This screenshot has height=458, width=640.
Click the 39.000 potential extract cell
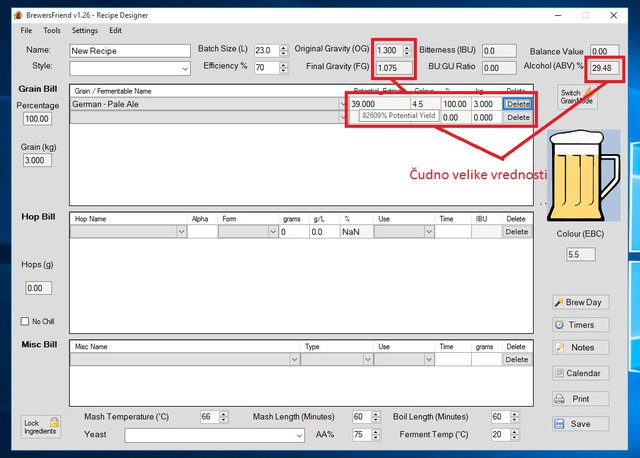pyautogui.click(x=380, y=104)
